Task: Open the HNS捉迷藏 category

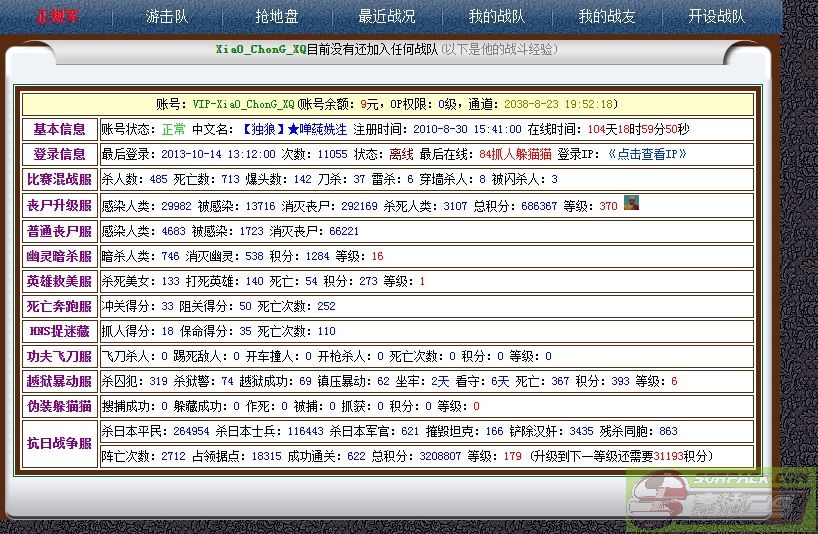Action: click(x=60, y=331)
